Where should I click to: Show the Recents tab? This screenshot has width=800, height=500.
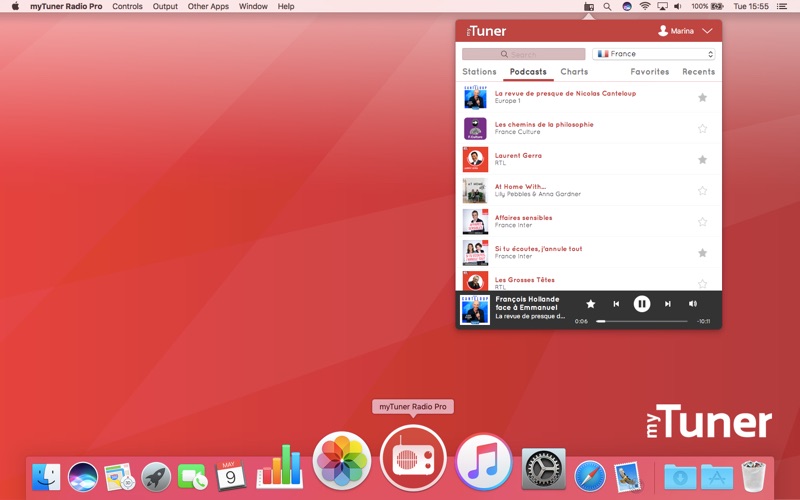[698, 72]
